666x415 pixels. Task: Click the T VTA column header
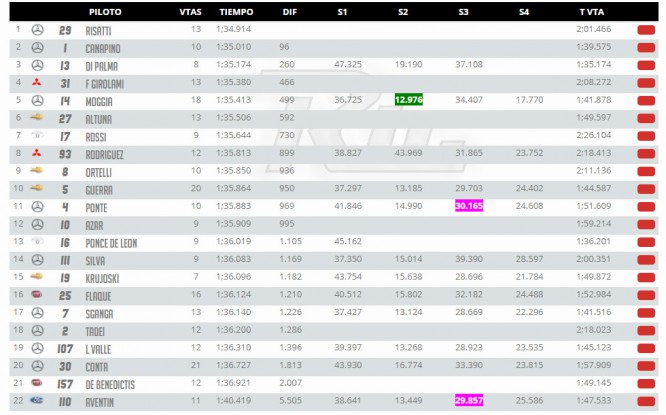[592, 12]
